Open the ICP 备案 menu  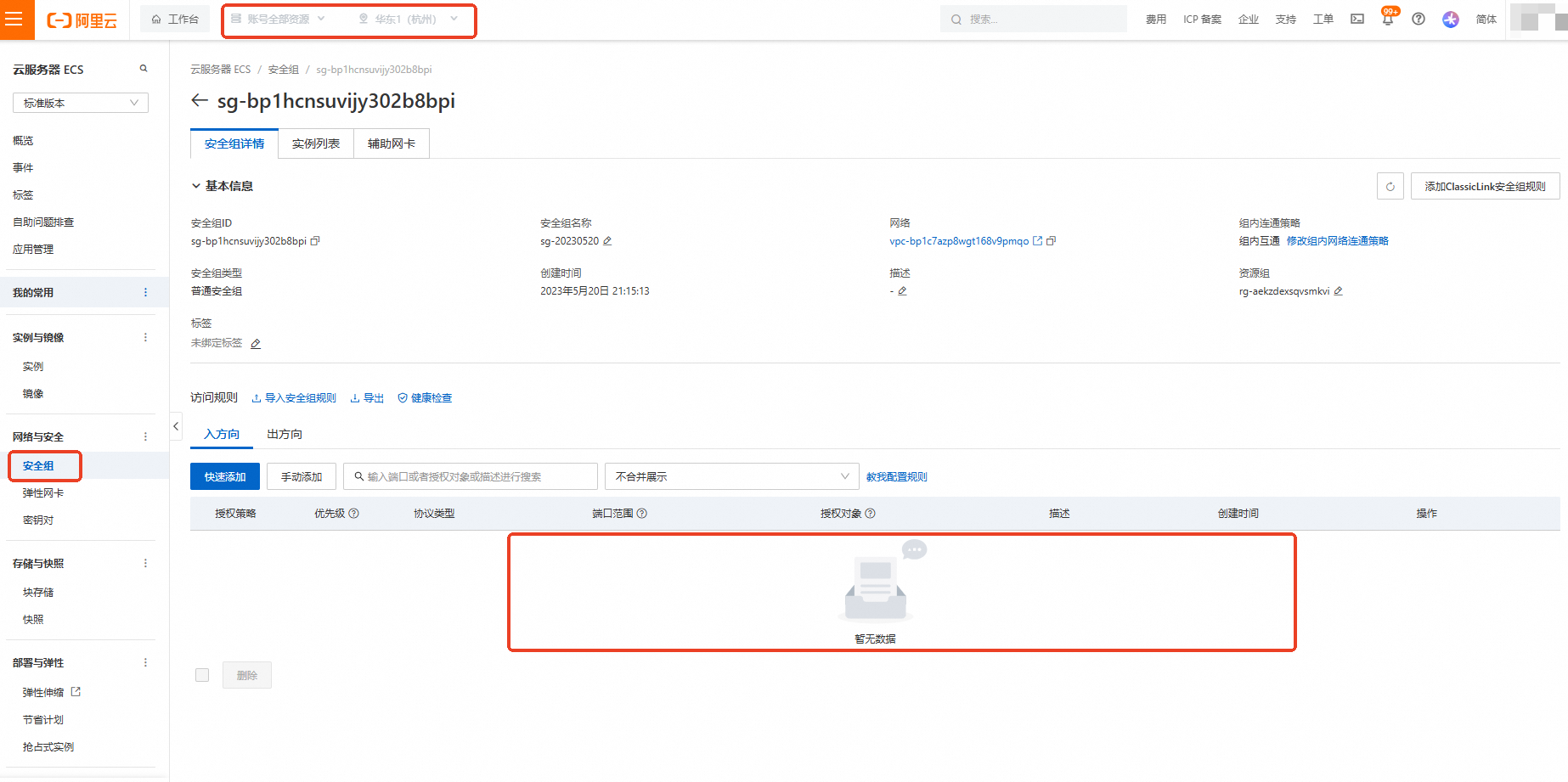click(1202, 20)
